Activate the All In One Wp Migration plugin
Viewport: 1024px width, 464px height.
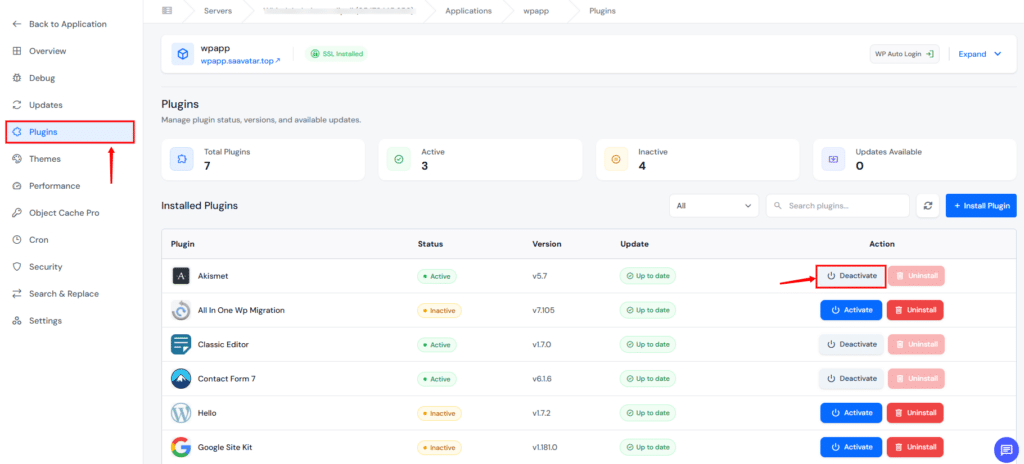pos(851,310)
